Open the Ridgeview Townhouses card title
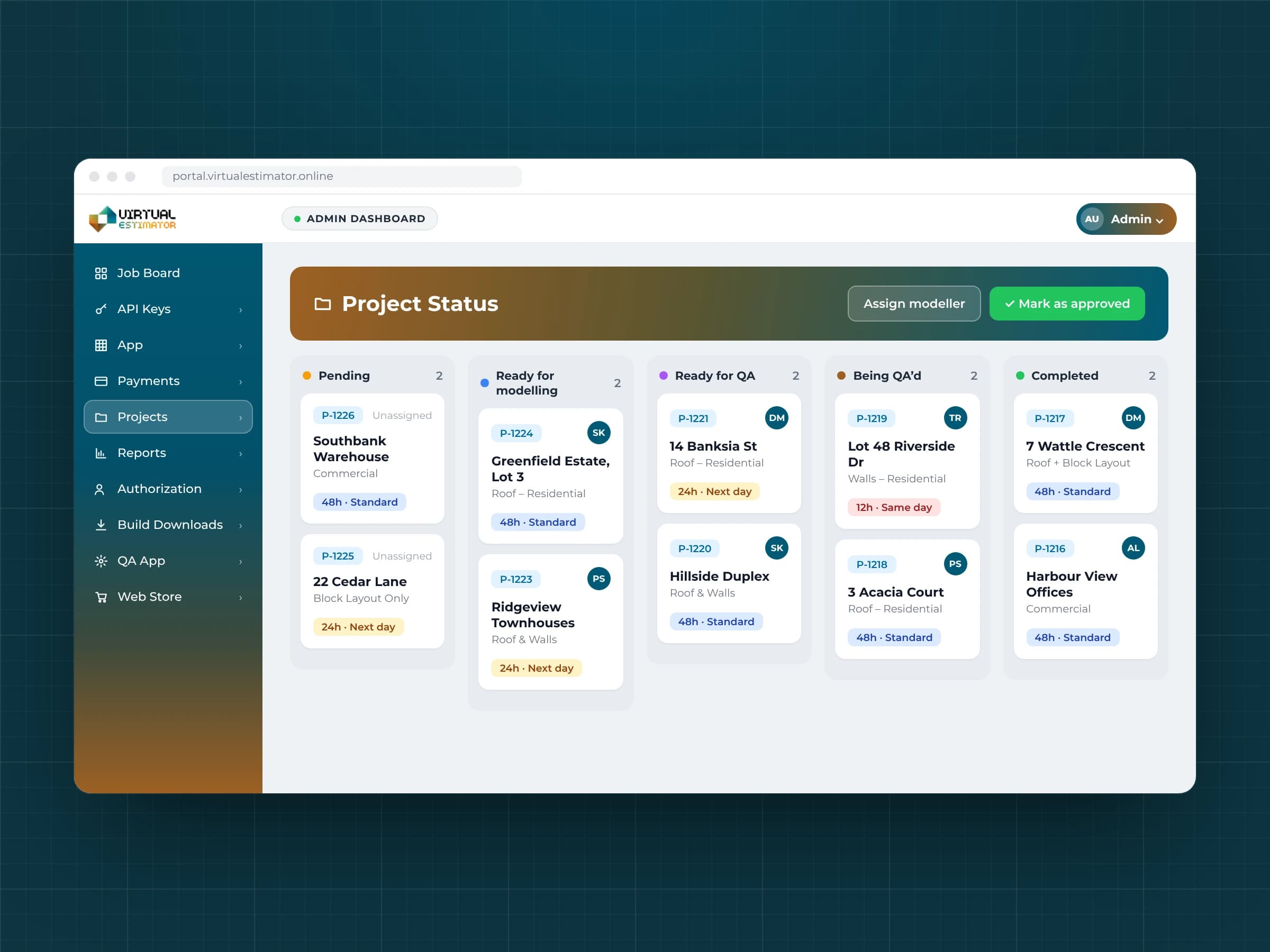The height and width of the screenshot is (952, 1270). 533,615
